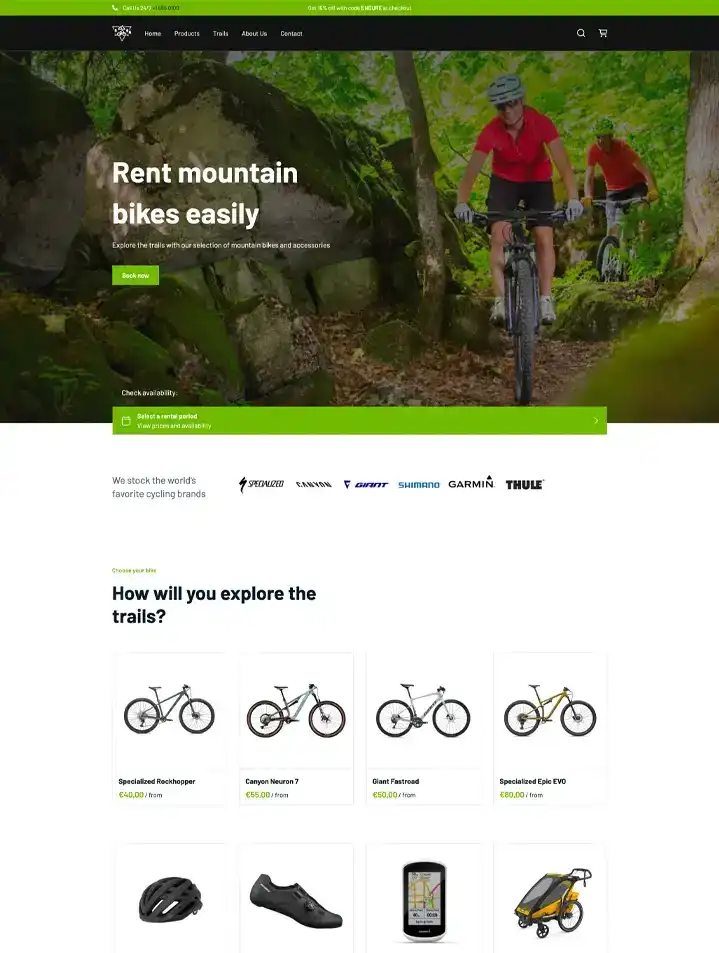719x953 pixels.
Task: Click the Specialized brand logo
Action: point(261,484)
